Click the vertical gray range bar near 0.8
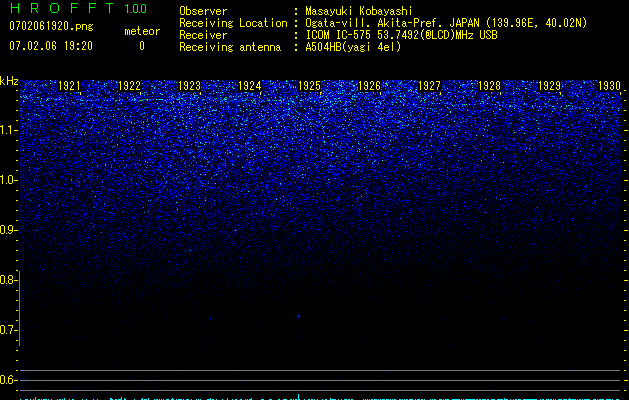Viewport: 629px width, 400px height. pos(20,308)
